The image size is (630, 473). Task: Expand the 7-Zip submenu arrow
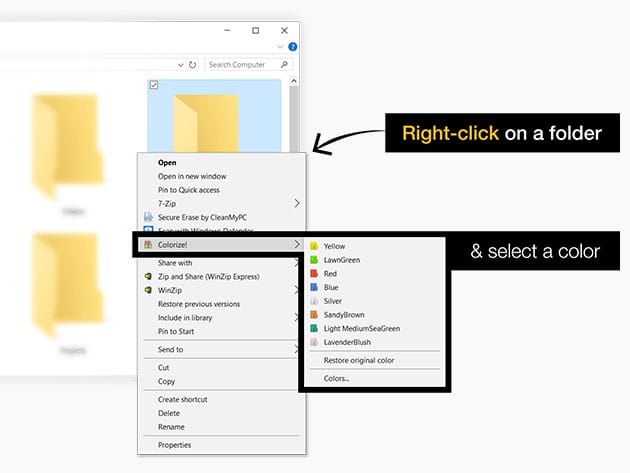297,203
